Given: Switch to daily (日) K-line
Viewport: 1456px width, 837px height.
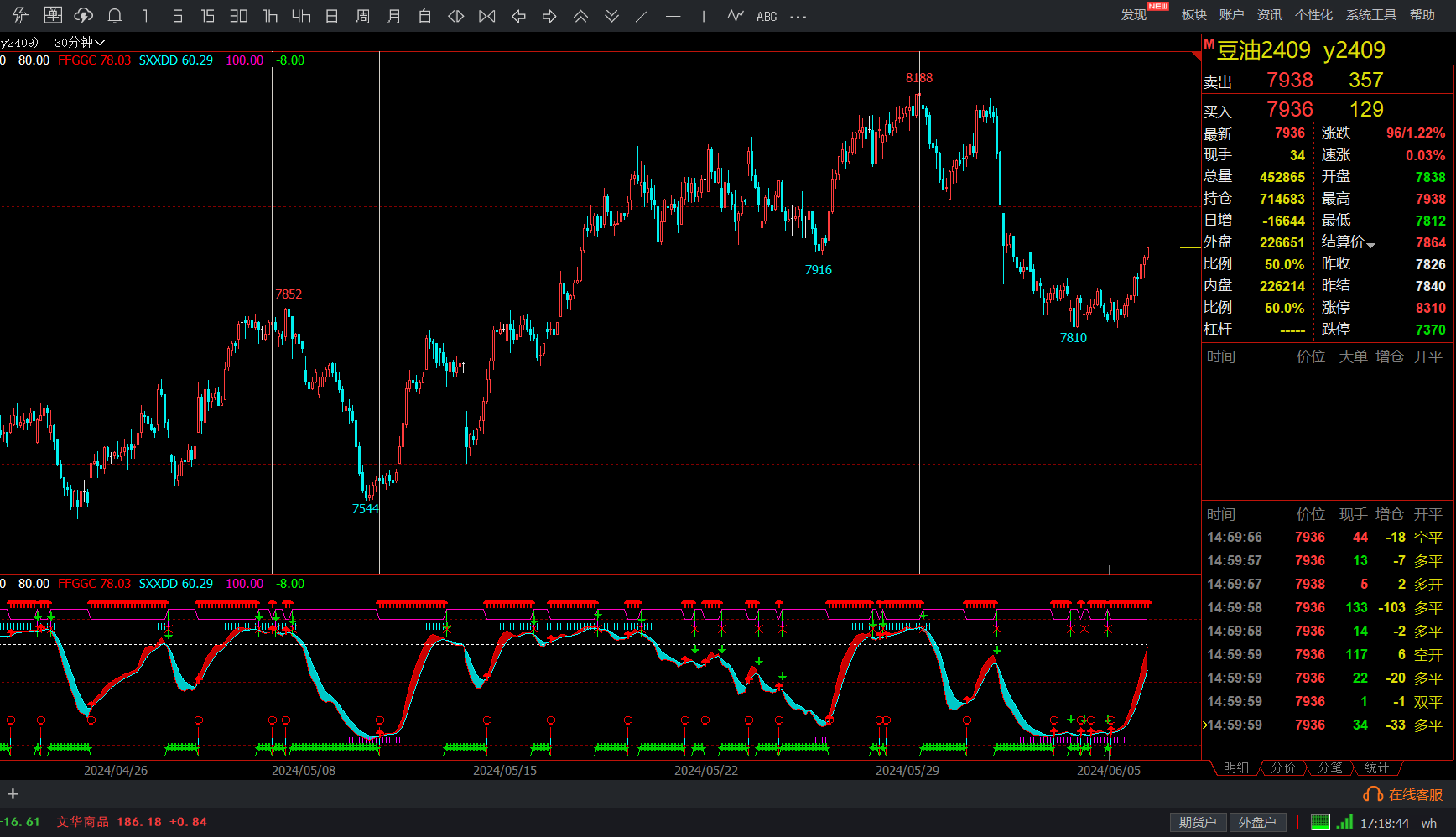Looking at the screenshot, I should pyautogui.click(x=332, y=15).
